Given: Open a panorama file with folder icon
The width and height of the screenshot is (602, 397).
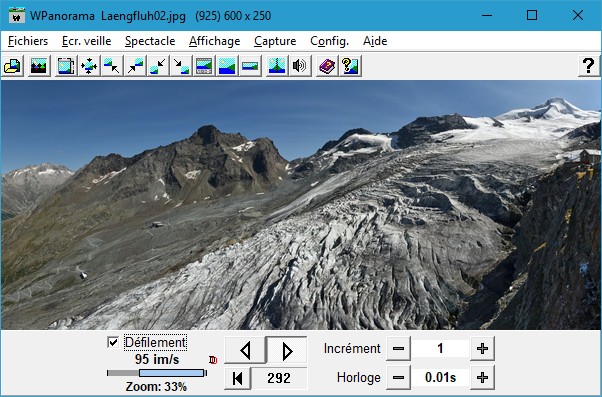Looking at the screenshot, I should pyautogui.click(x=13, y=66).
